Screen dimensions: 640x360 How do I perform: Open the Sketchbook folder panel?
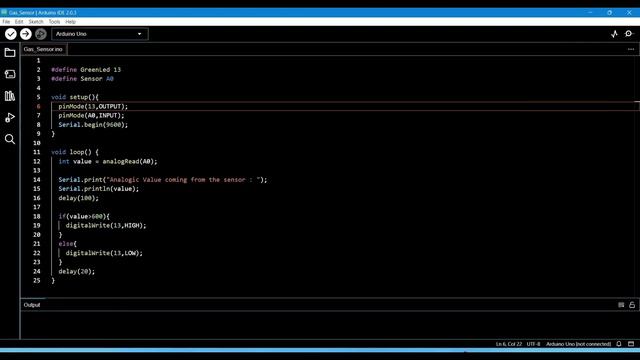tap(10, 53)
